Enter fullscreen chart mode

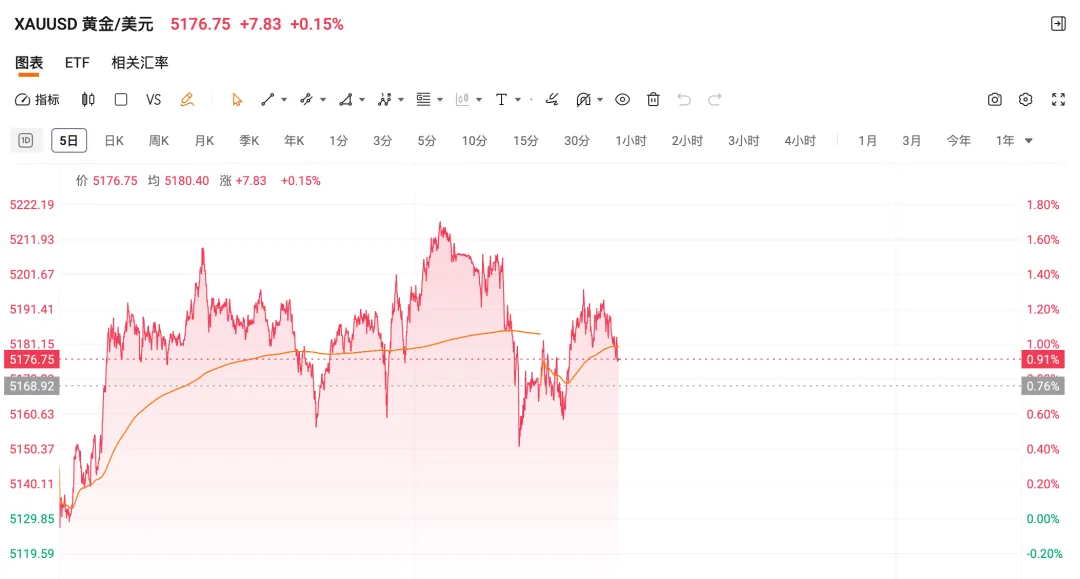[x=1058, y=99]
